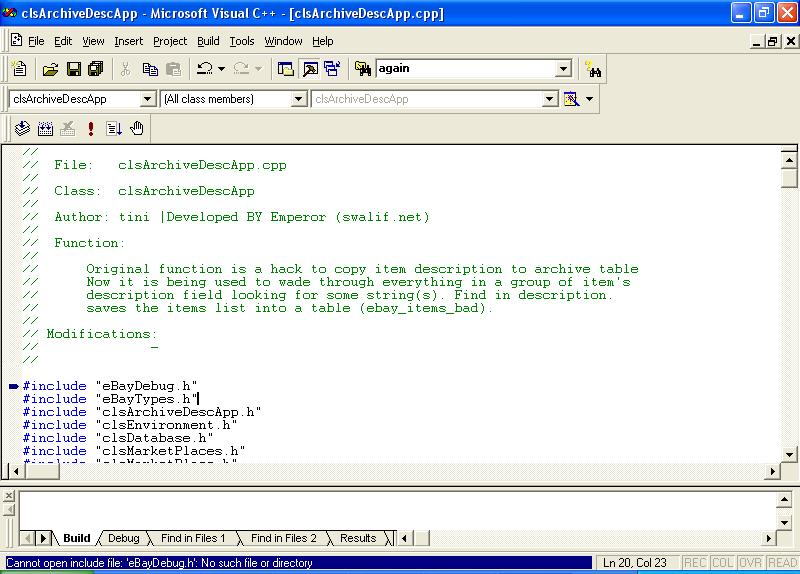
Task: Open the Project menu
Action: [170, 41]
